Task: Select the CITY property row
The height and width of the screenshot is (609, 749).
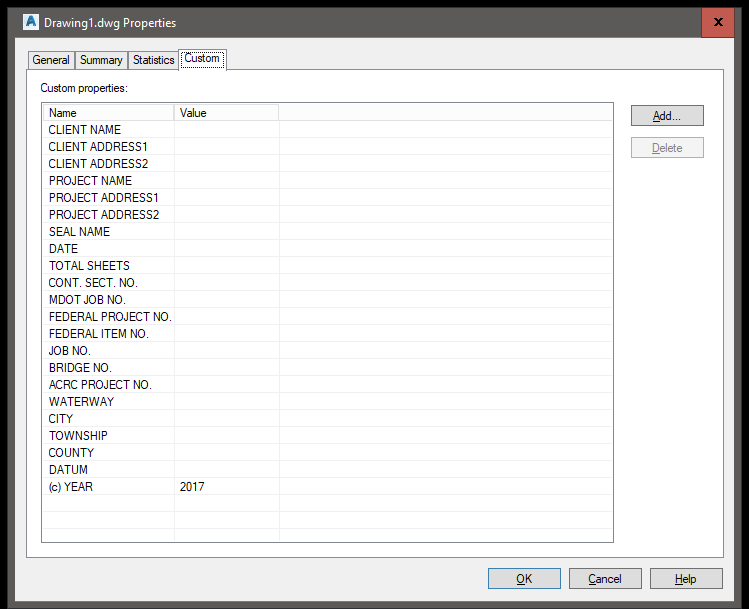Action: tap(327, 418)
